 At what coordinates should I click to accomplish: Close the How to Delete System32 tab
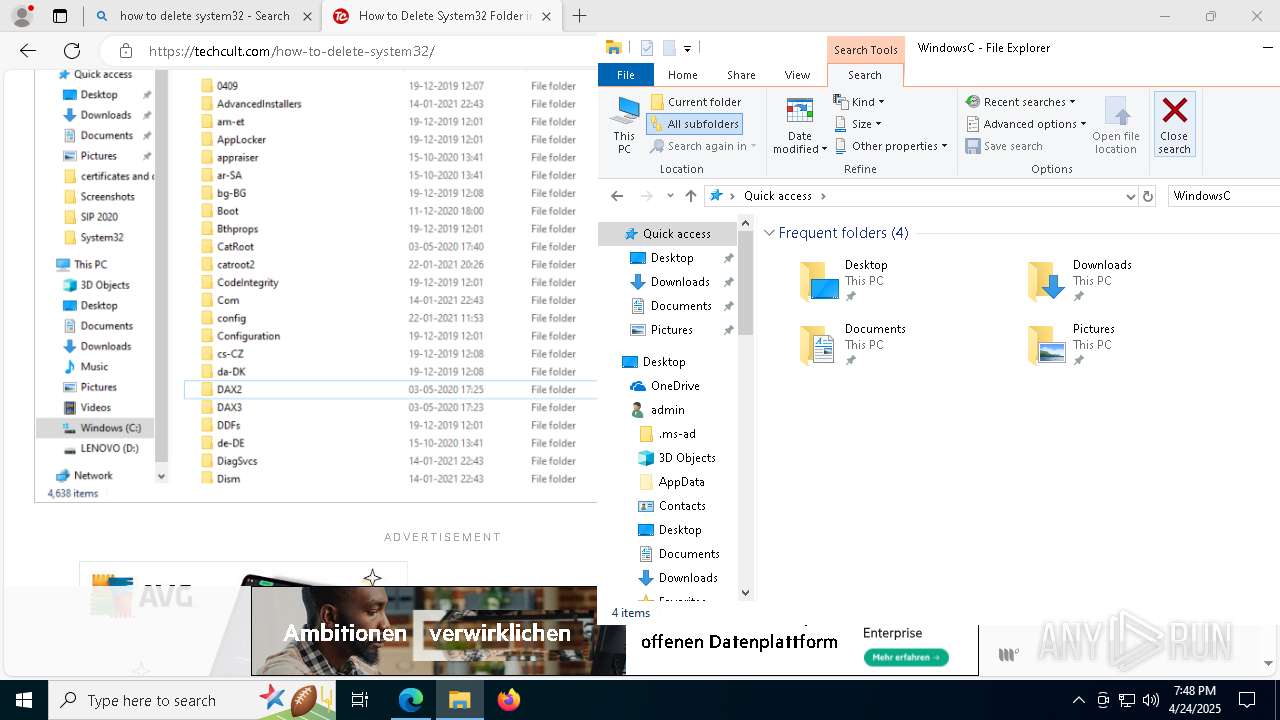[x=547, y=16]
